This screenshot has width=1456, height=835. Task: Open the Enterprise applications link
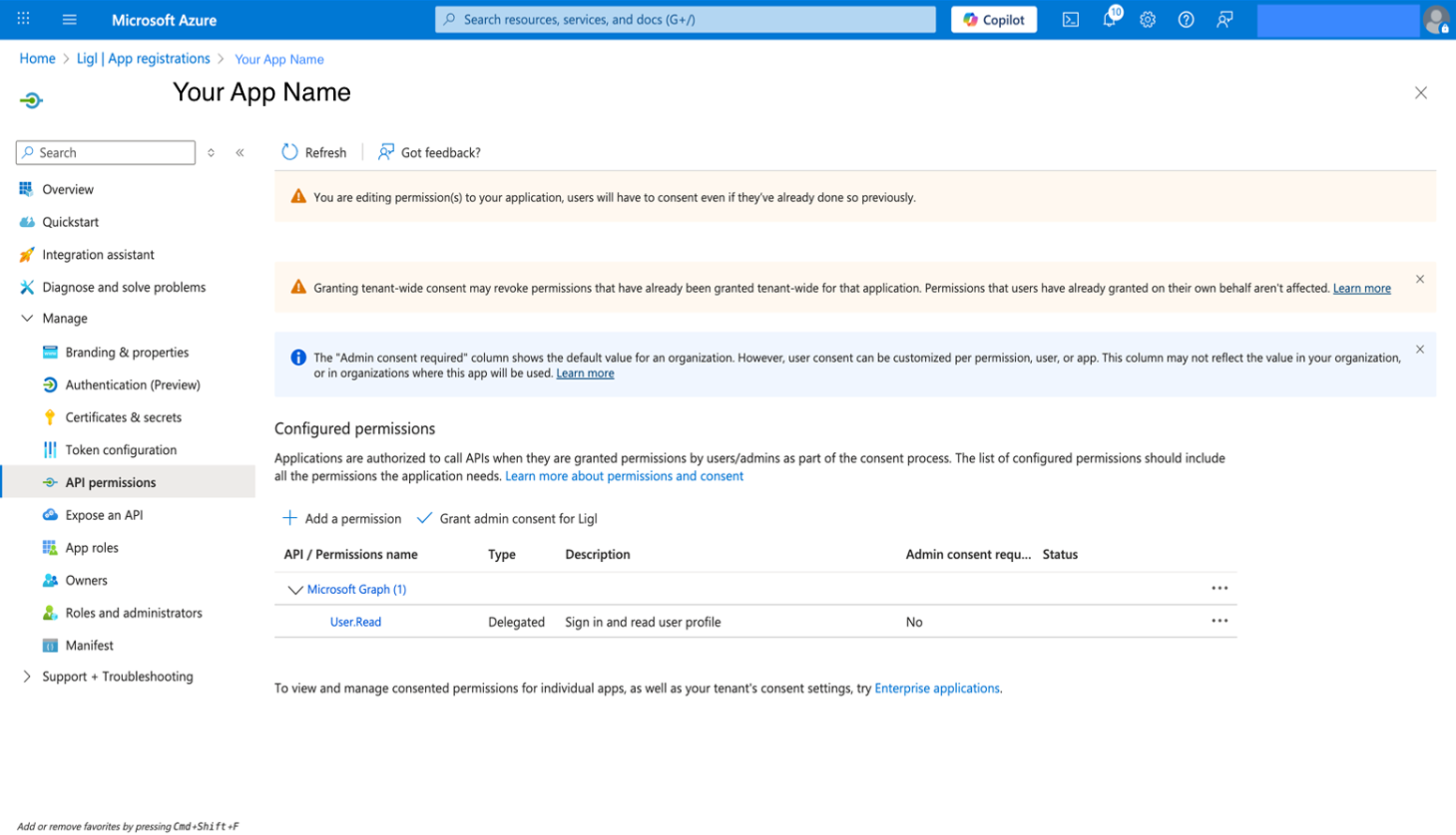coord(937,689)
